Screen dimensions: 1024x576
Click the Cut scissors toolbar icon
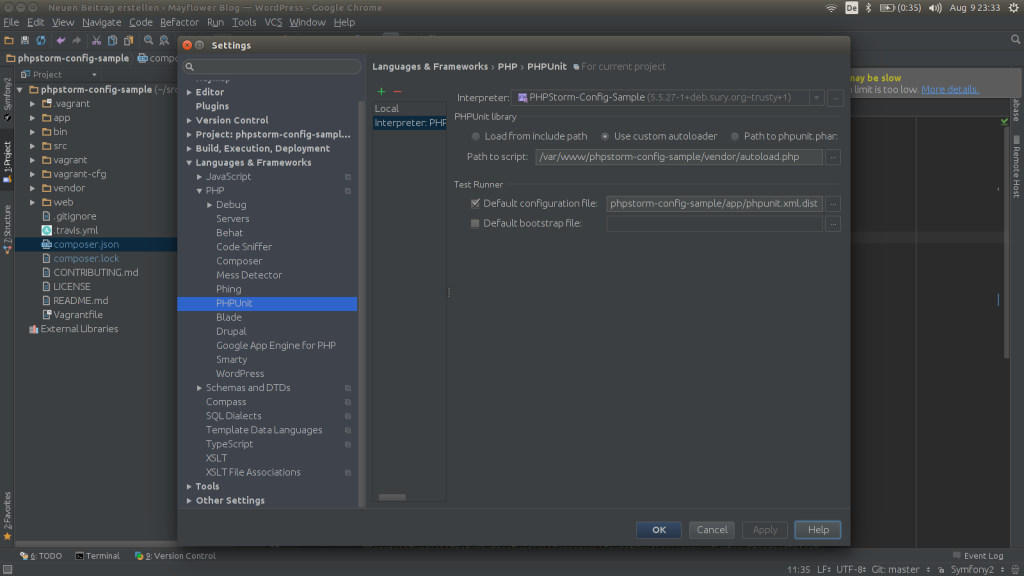coord(97,40)
